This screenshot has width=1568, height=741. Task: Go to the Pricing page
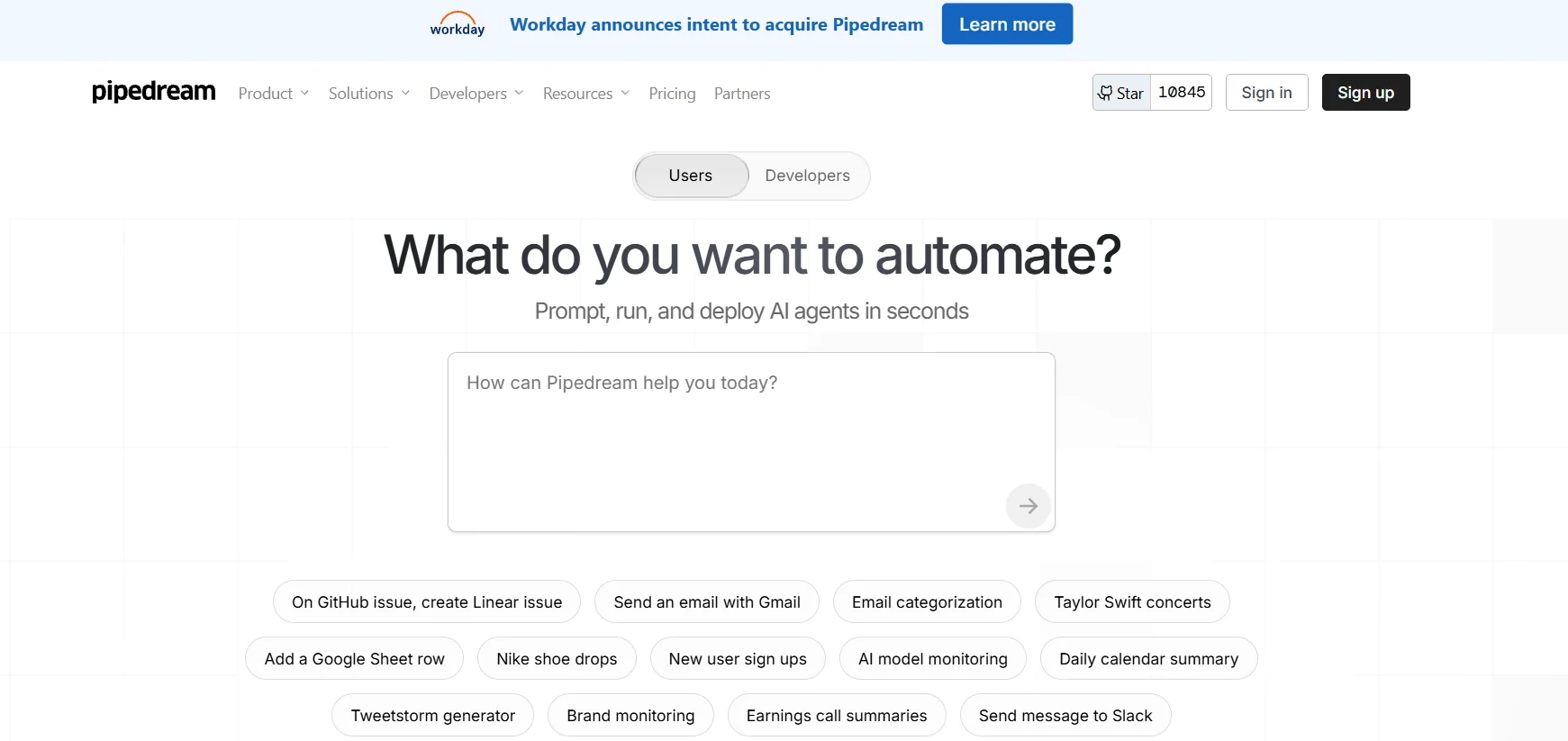pyautogui.click(x=672, y=94)
